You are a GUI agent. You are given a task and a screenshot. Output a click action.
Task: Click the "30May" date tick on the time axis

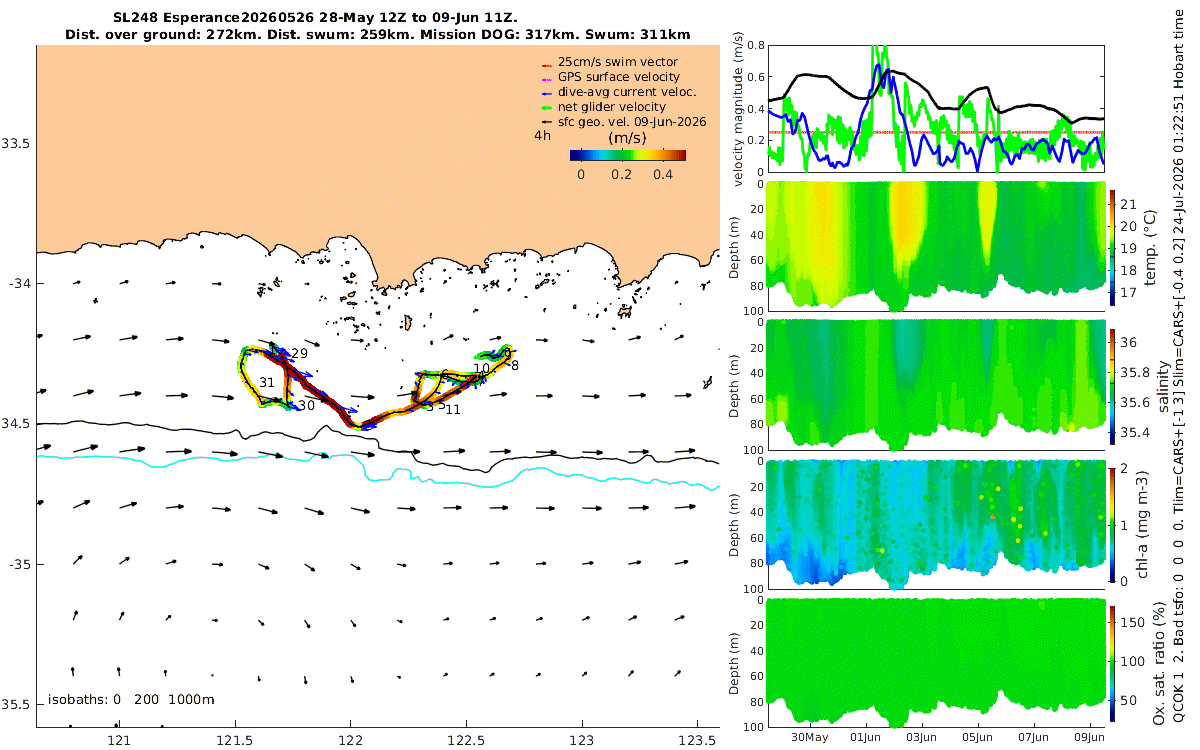point(810,738)
